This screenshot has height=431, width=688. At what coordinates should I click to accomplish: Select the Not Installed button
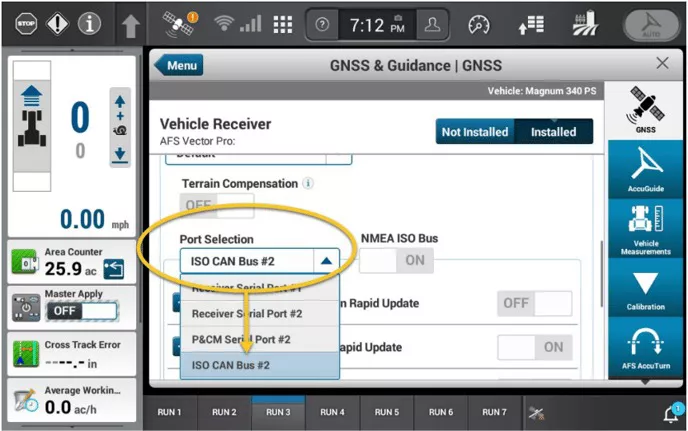click(x=476, y=132)
